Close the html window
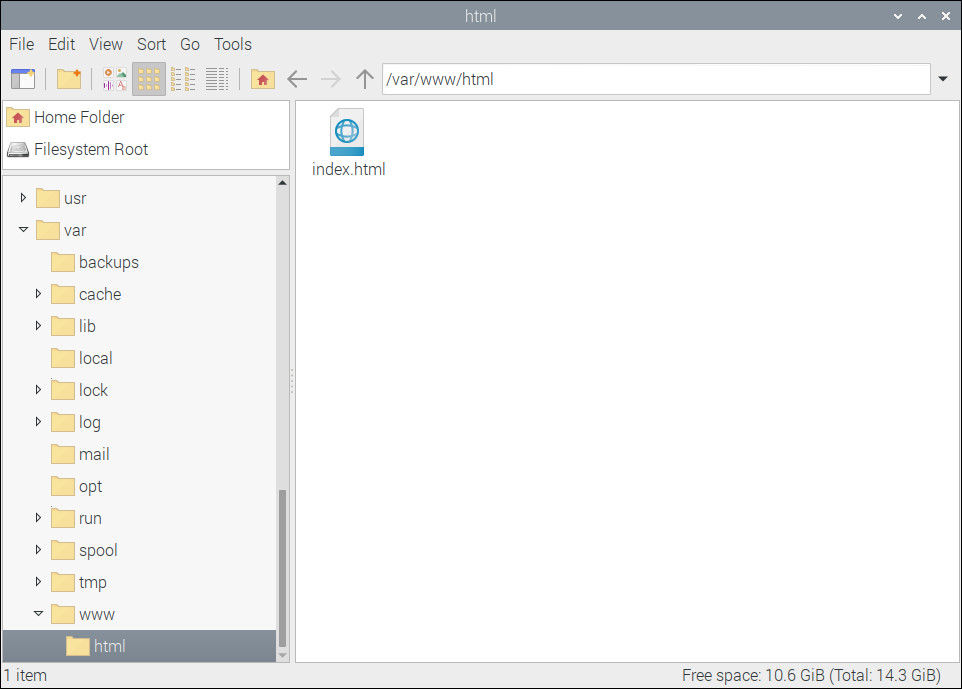This screenshot has width=962, height=689. point(945,16)
